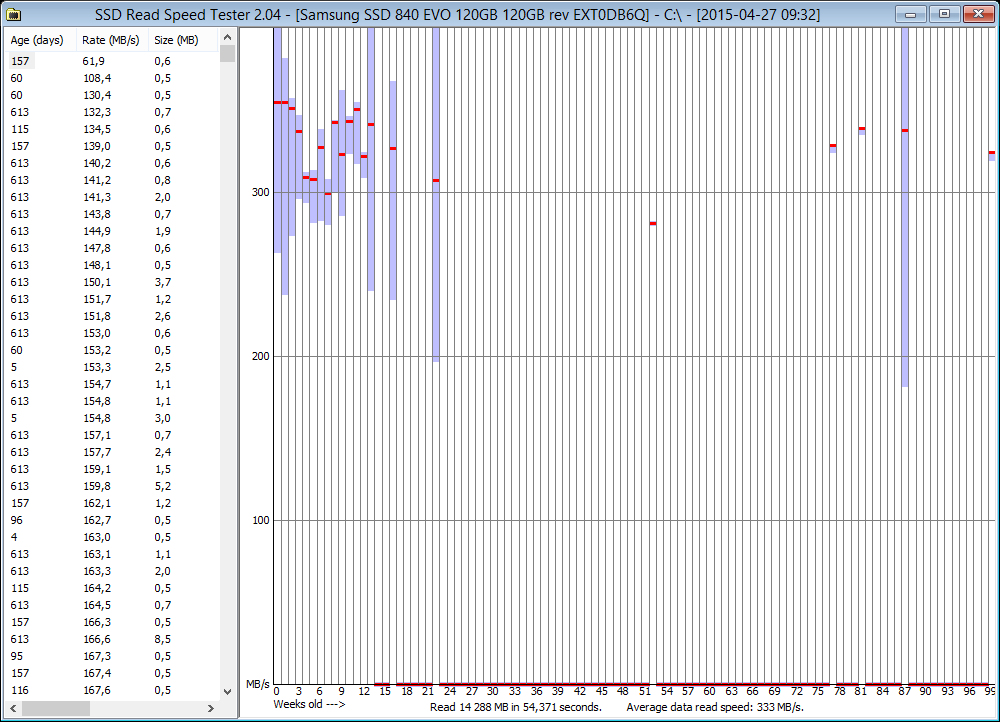Click the age 116 cell in the last row
Image resolution: width=1000 pixels, height=722 pixels.
point(20,691)
